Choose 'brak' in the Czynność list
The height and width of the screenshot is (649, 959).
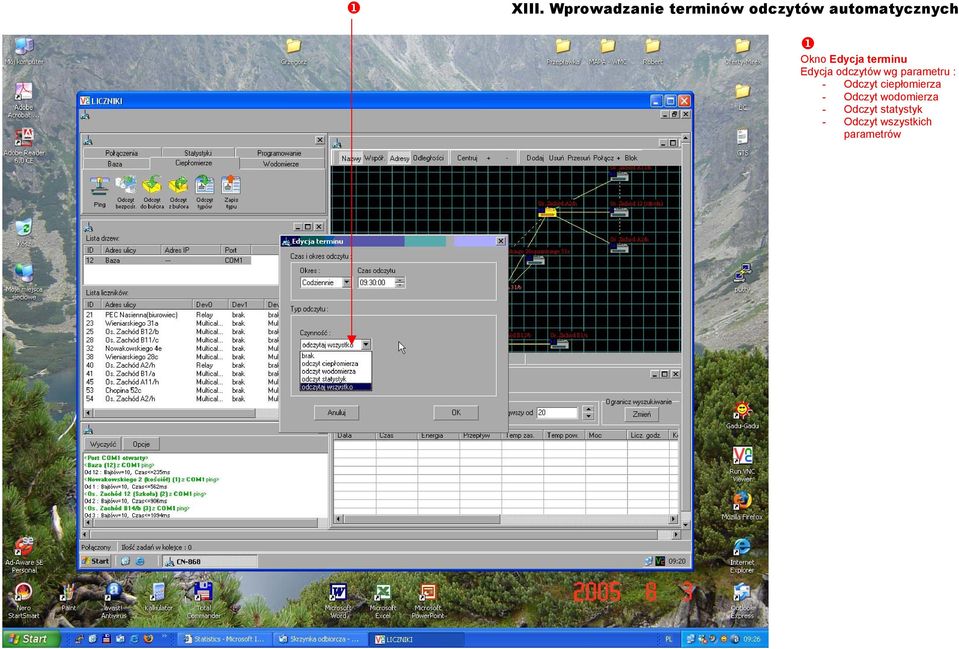(x=335, y=355)
